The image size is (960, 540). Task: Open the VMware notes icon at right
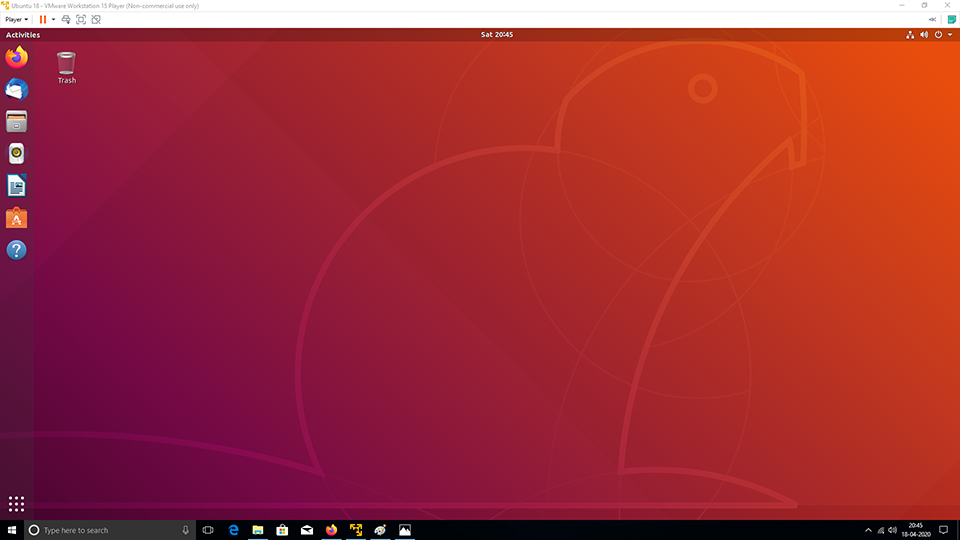click(x=951, y=20)
